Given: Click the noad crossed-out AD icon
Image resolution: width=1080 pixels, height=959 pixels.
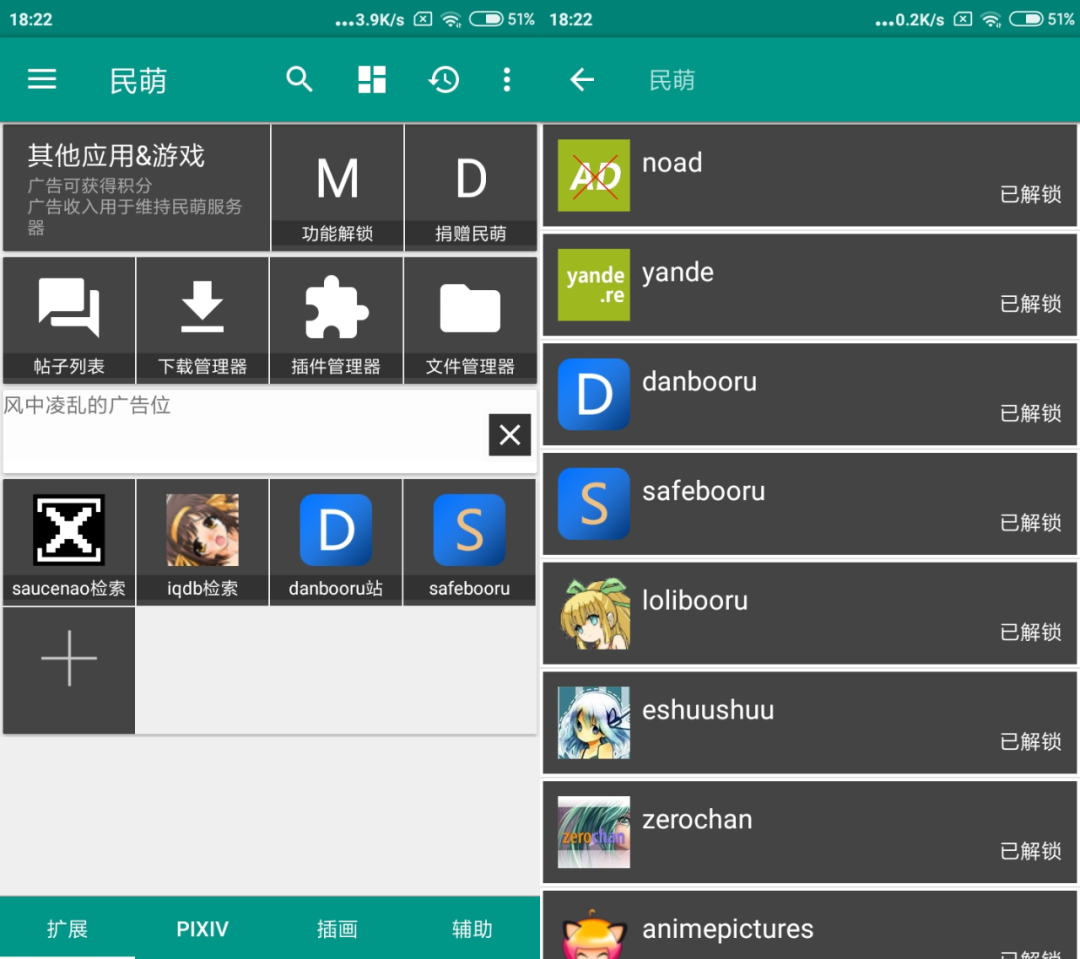Looking at the screenshot, I should tap(594, 175).
